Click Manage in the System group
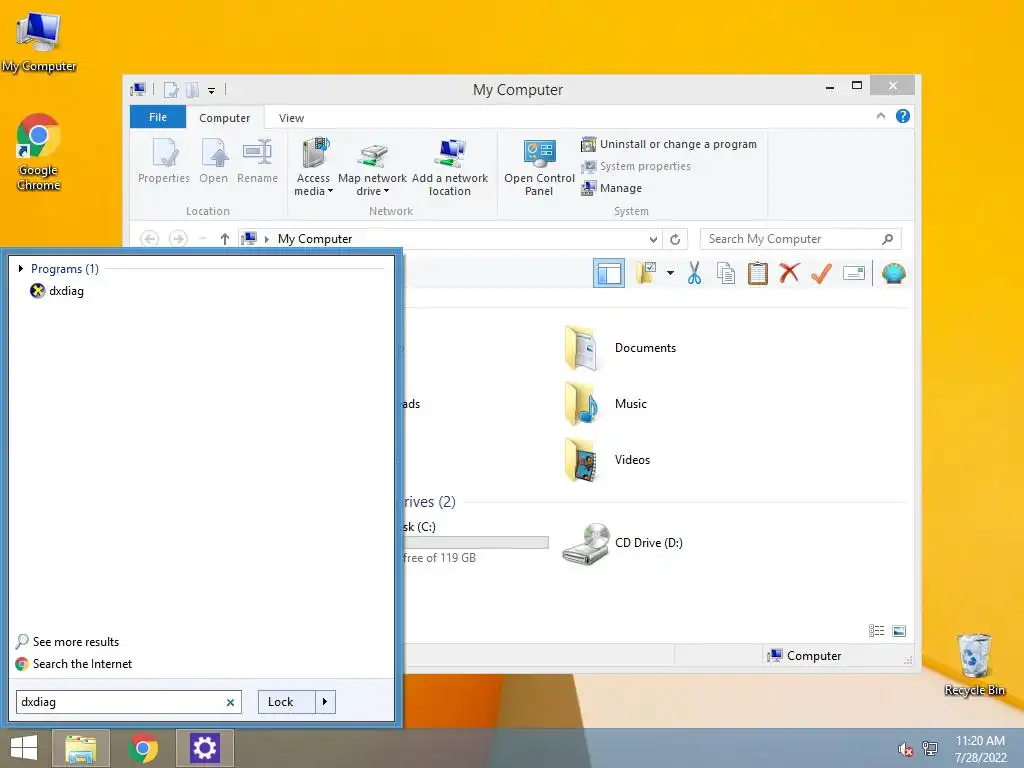Screen dimensions: 1024x768 tap(612, 188)
